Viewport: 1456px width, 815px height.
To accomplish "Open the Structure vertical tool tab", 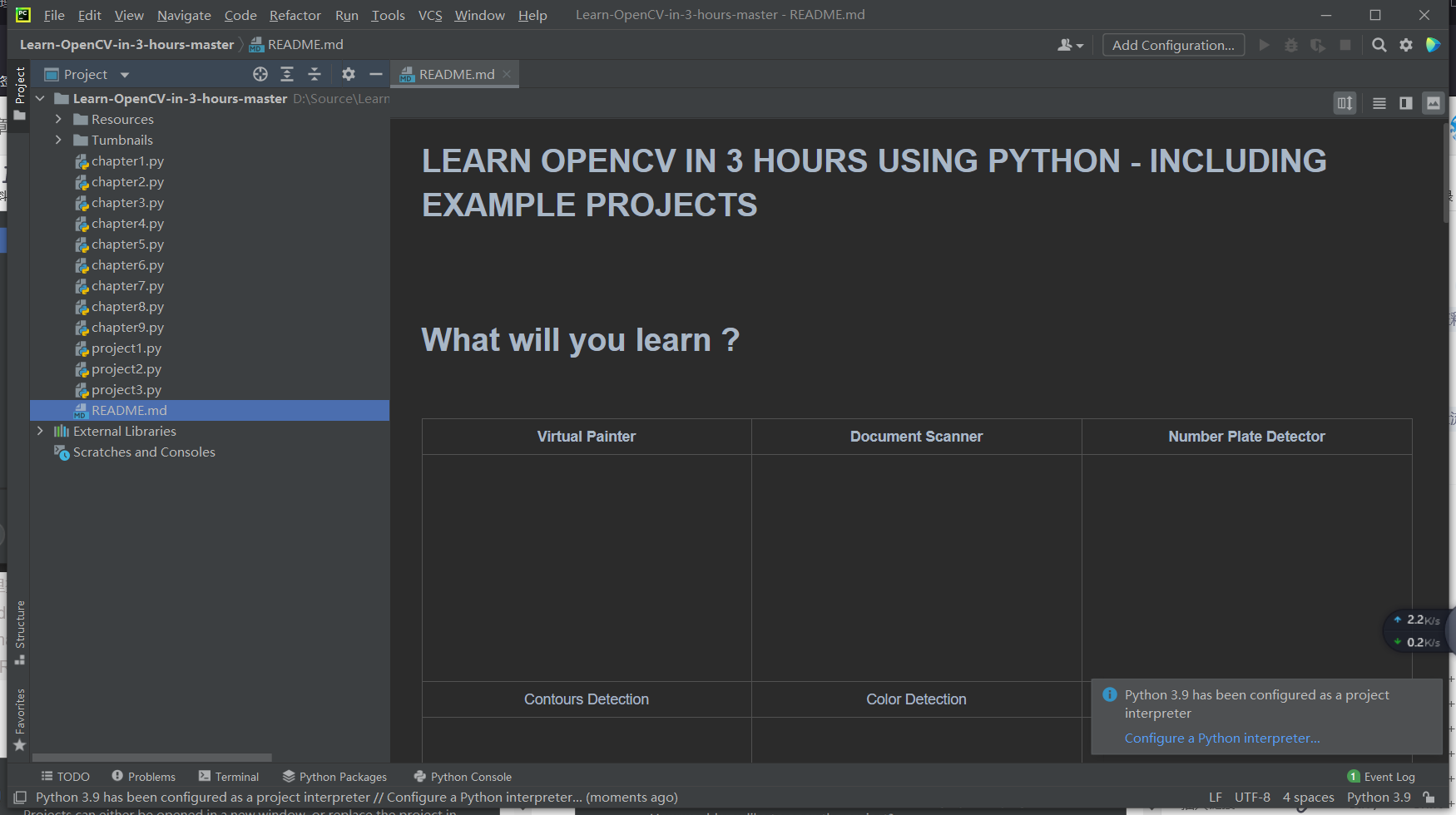I will click(20, 632).
